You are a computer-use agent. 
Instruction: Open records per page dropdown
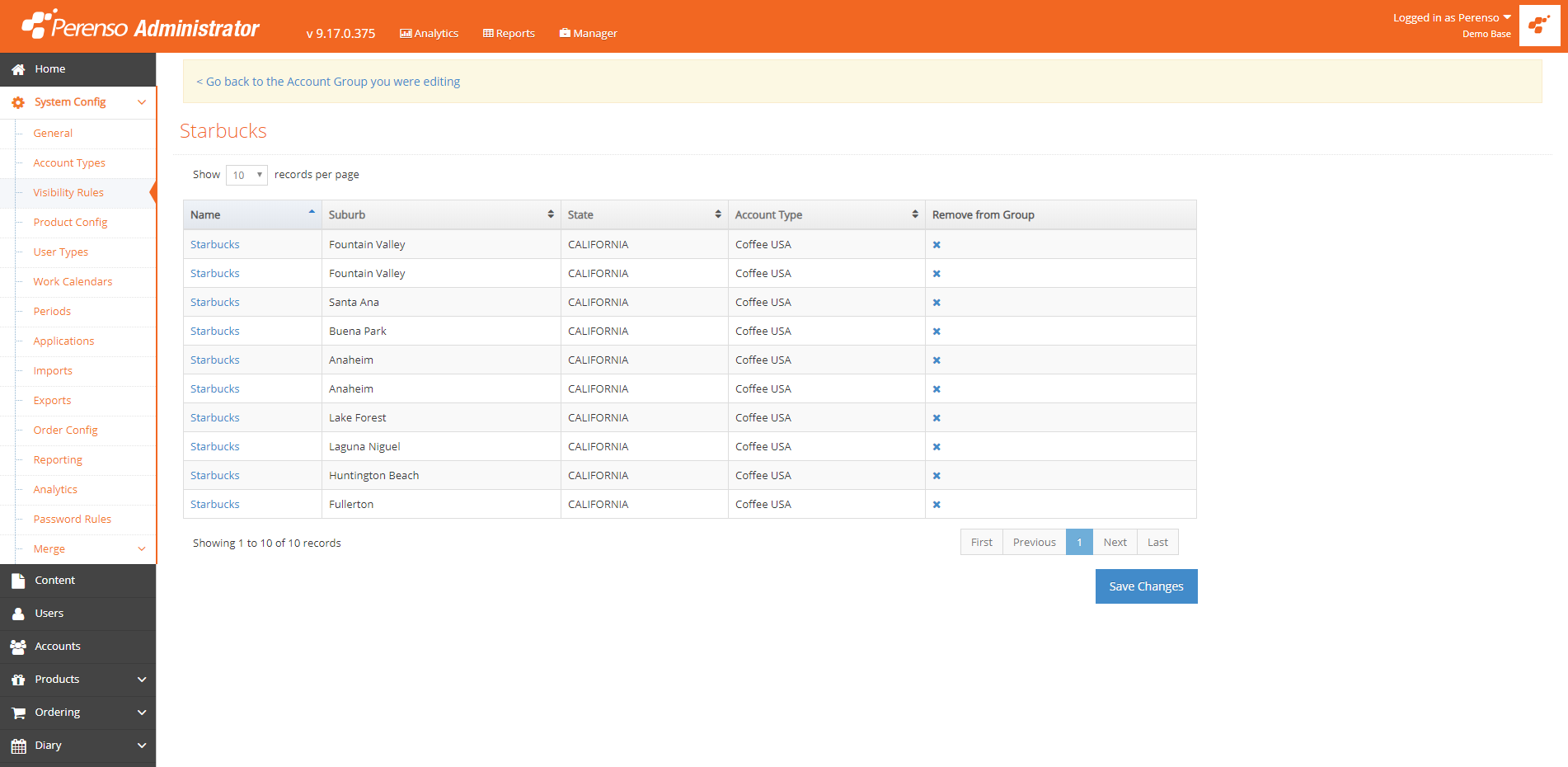point(246,175)
